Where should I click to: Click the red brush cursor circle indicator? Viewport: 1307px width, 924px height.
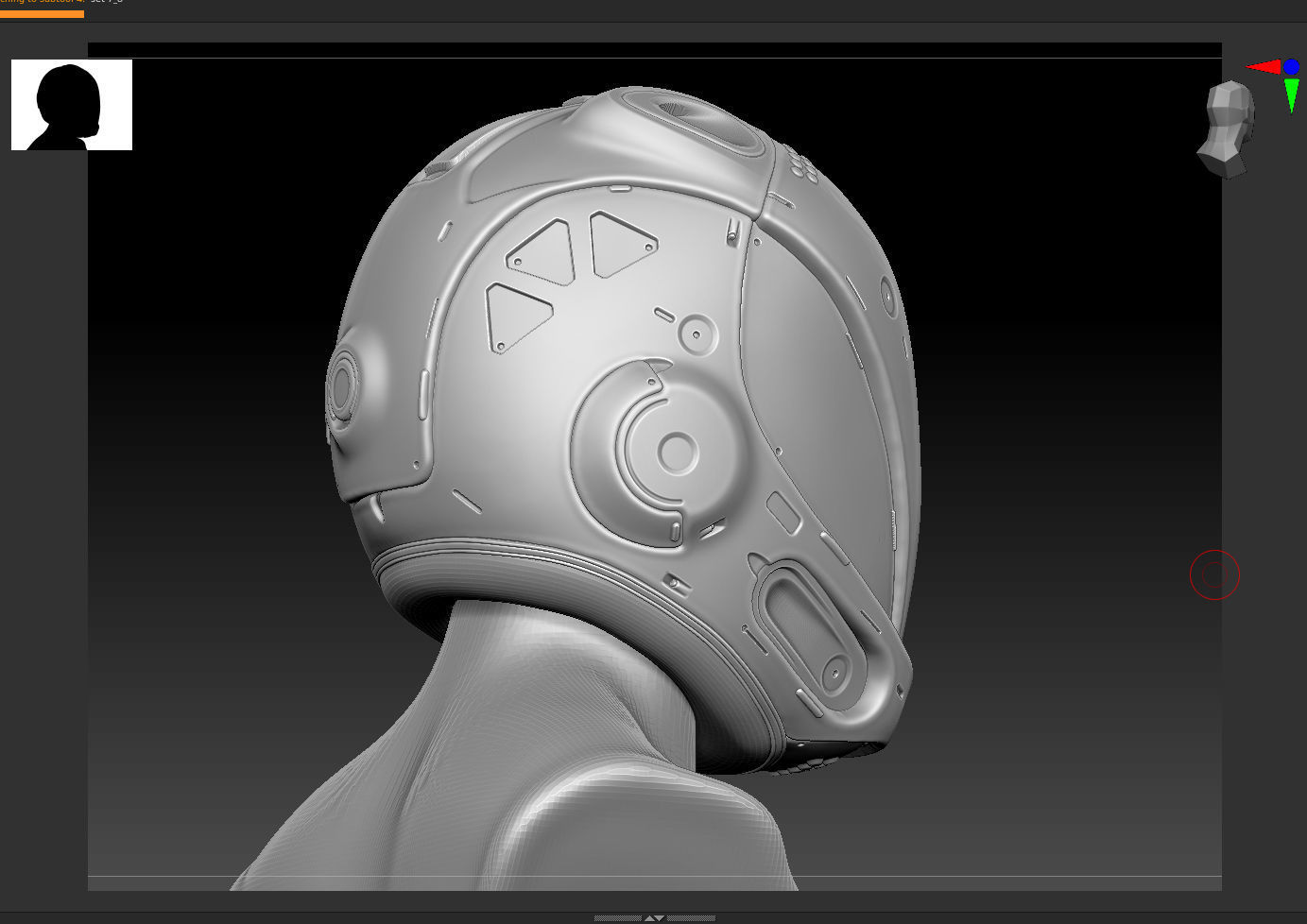pos(1214,574)
